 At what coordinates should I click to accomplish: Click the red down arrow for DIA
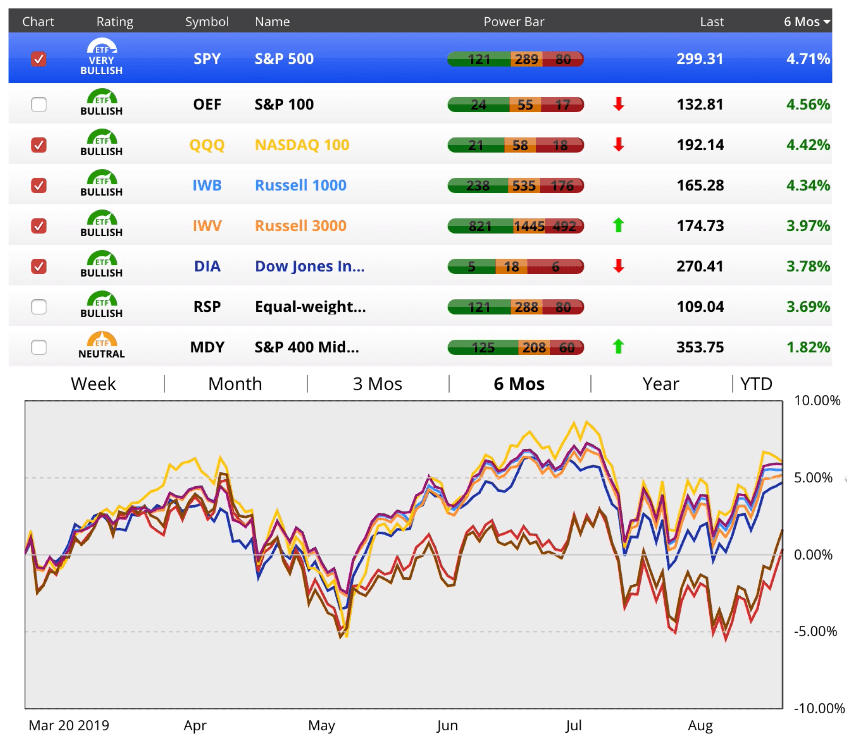coord(619,266)
